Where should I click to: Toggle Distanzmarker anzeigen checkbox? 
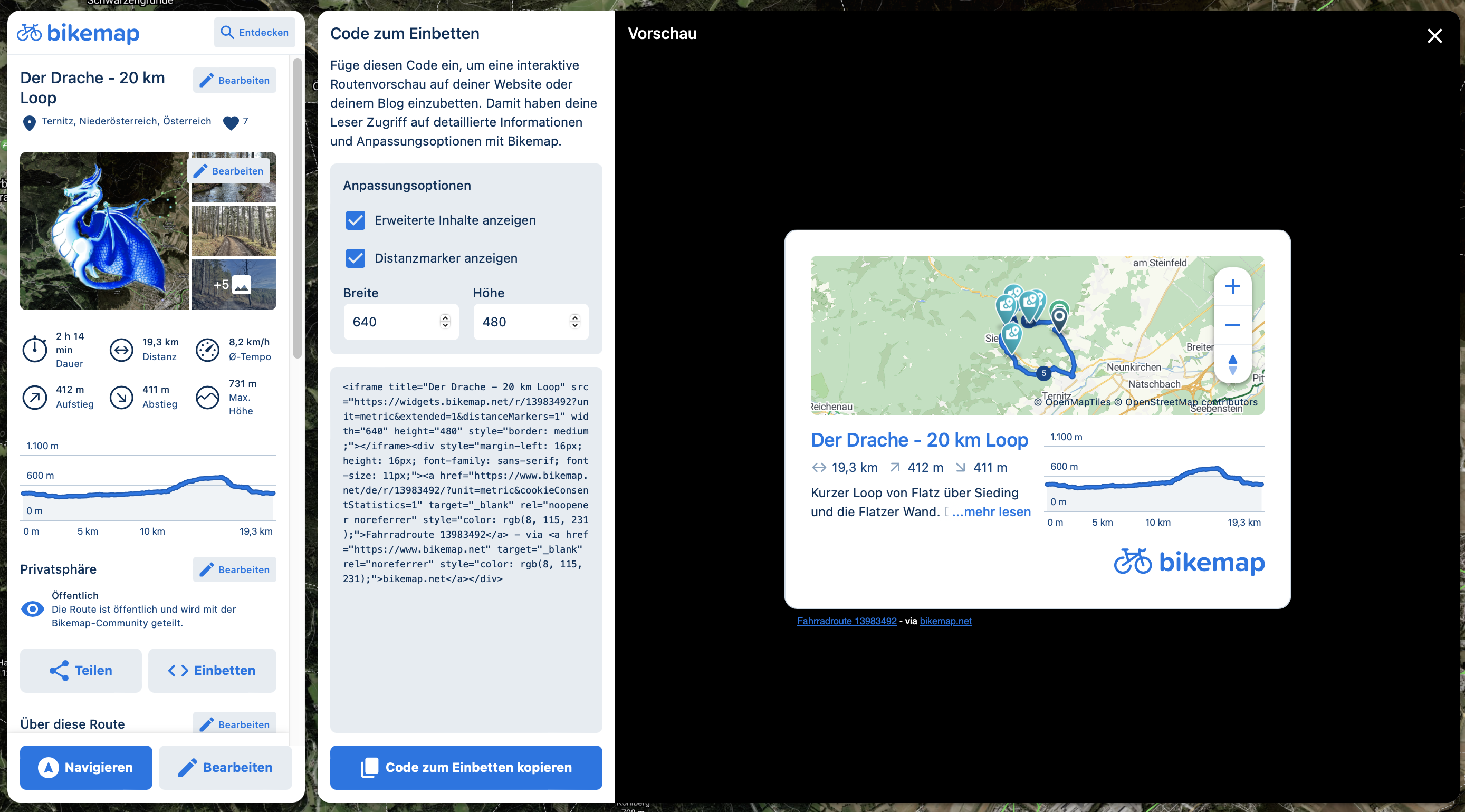coord(356,258)
